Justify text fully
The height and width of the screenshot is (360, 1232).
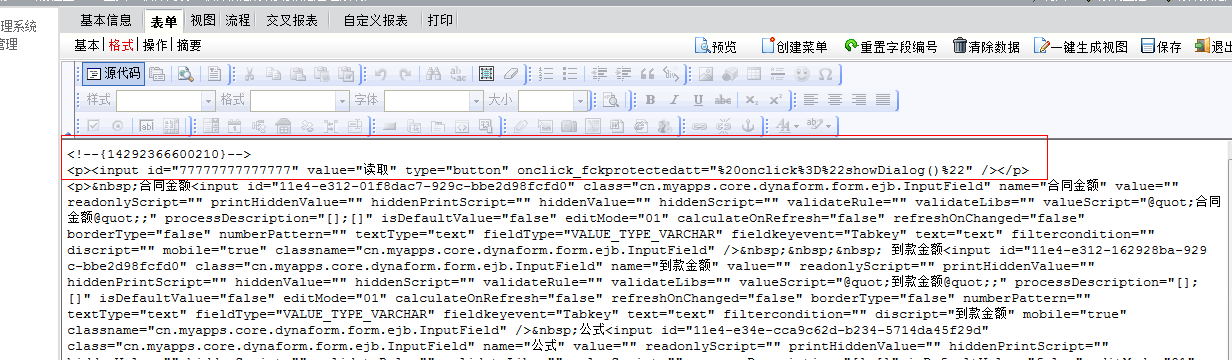pyautogui.click(x=883, y=100)
